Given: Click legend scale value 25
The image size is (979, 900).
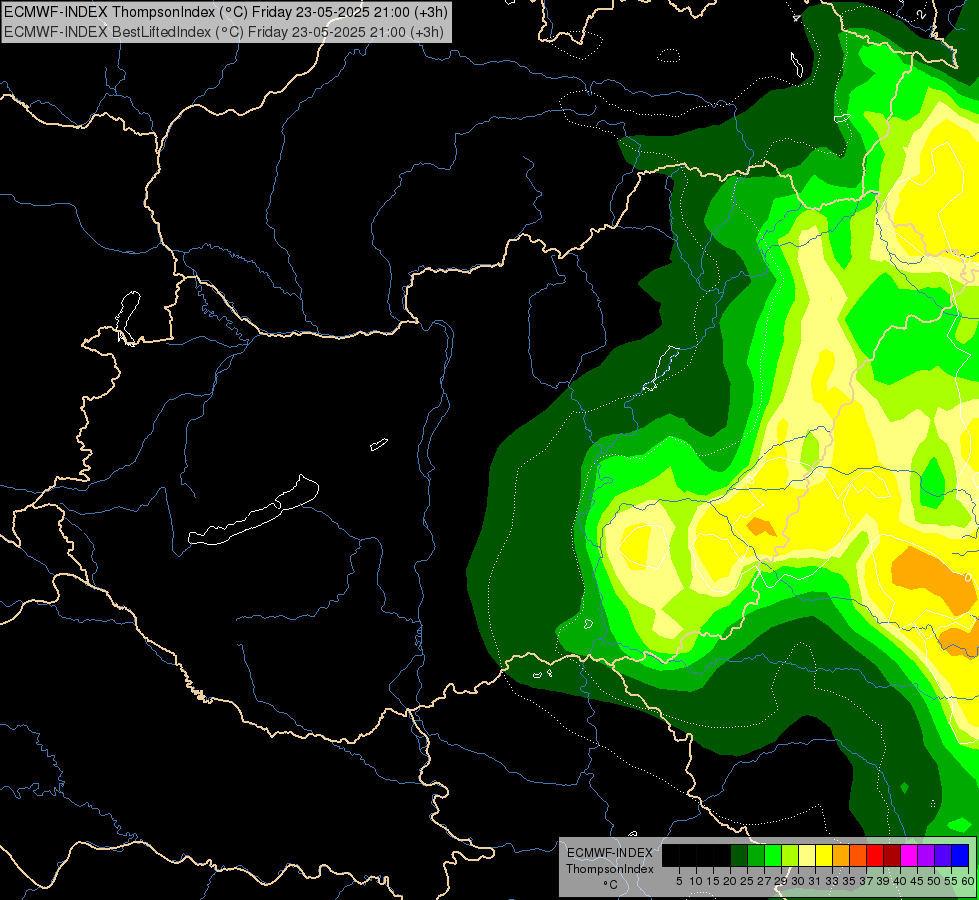Looking at the screenshot, I should coord(747,881).
